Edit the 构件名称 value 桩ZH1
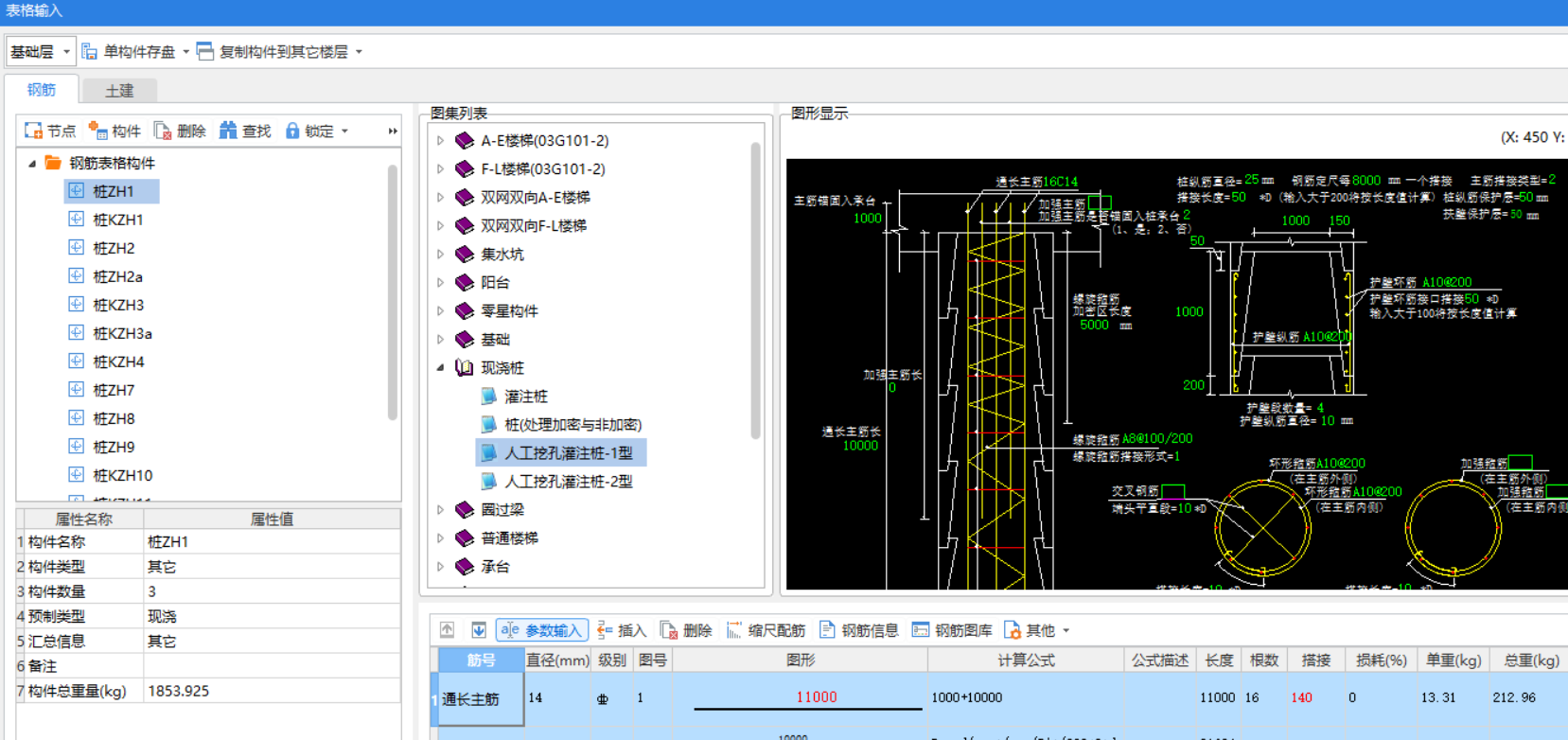1568x740 pixels. (x=272, y=542)
